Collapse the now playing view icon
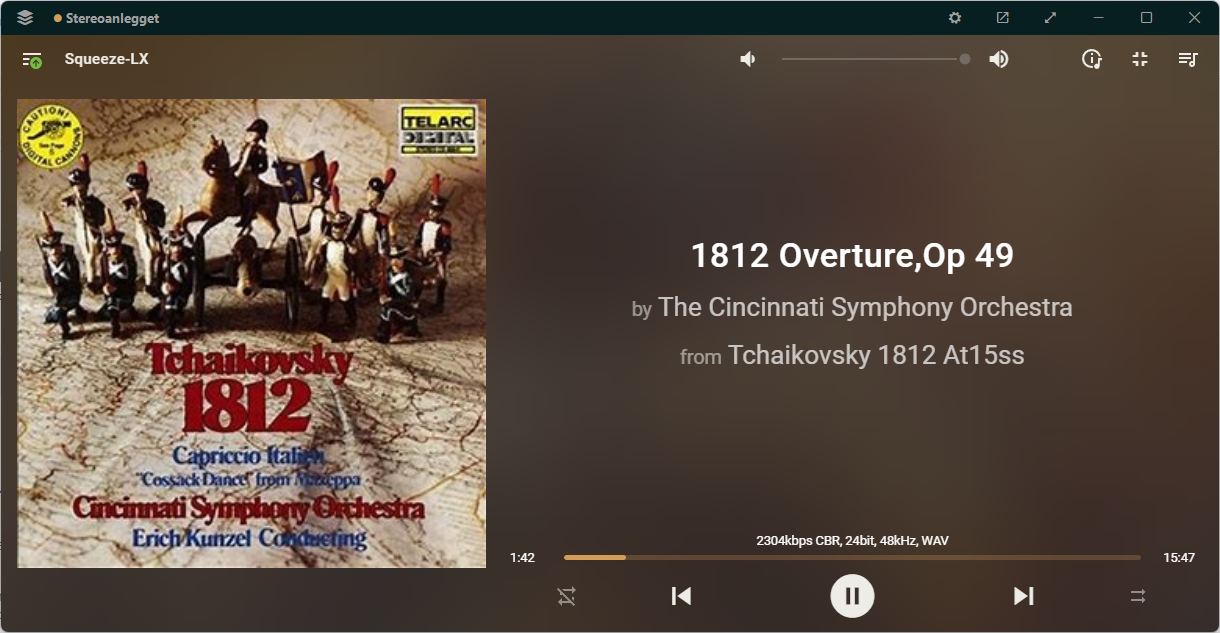Image resolution: width=1220 pixels, height=633 pixels. [1140, 59]
